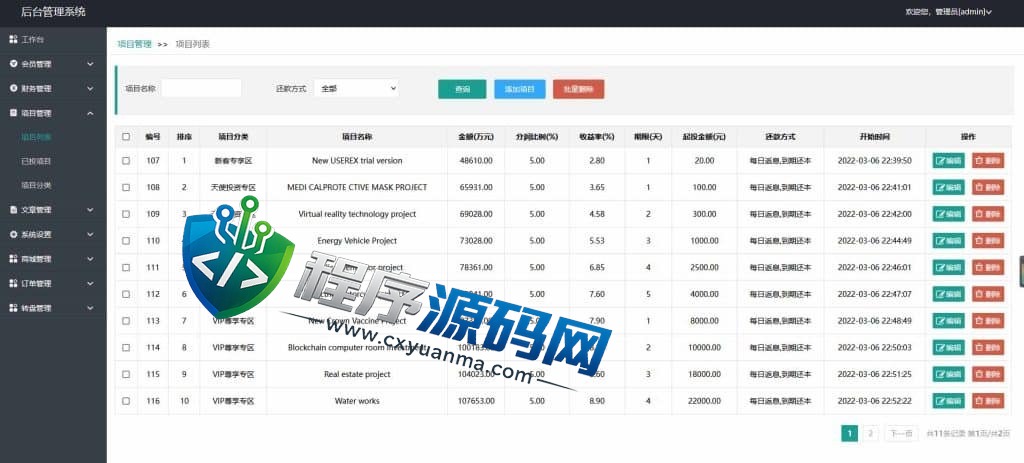Viewport: 1024px width, 463px height.
Task: Edit project row numbered 111
Action: point(948,268)
